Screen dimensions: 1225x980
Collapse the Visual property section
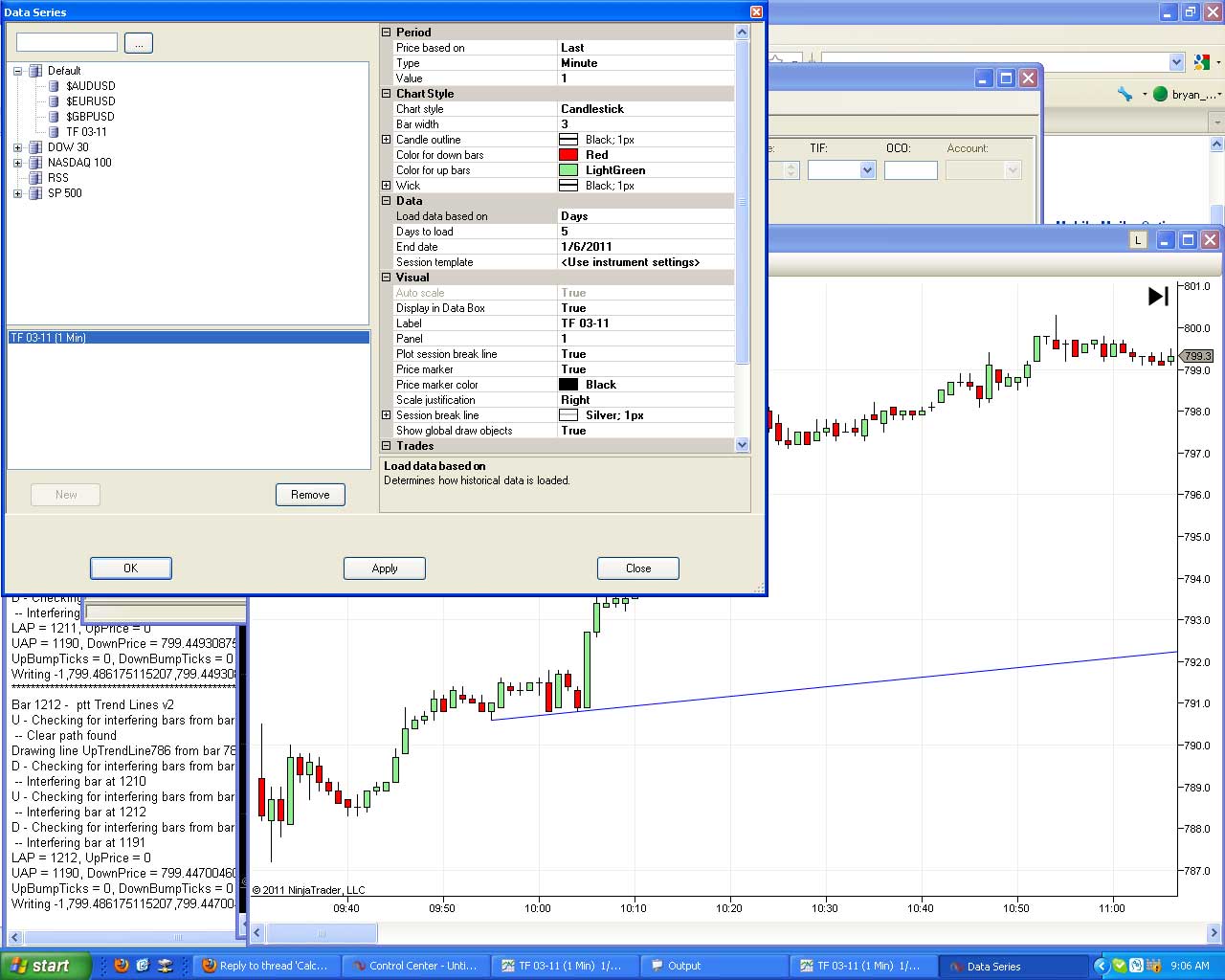[x=387, y=278]
